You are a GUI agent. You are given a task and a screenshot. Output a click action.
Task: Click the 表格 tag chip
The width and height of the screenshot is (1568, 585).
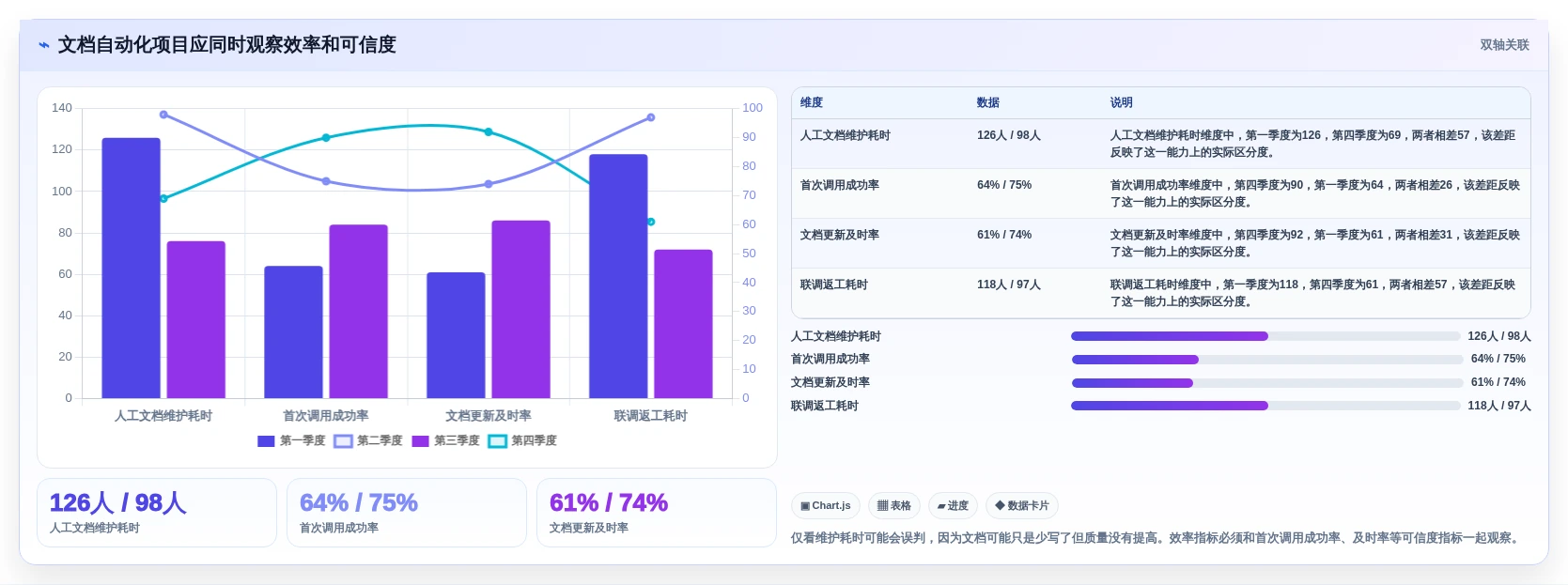coord(894,505)
